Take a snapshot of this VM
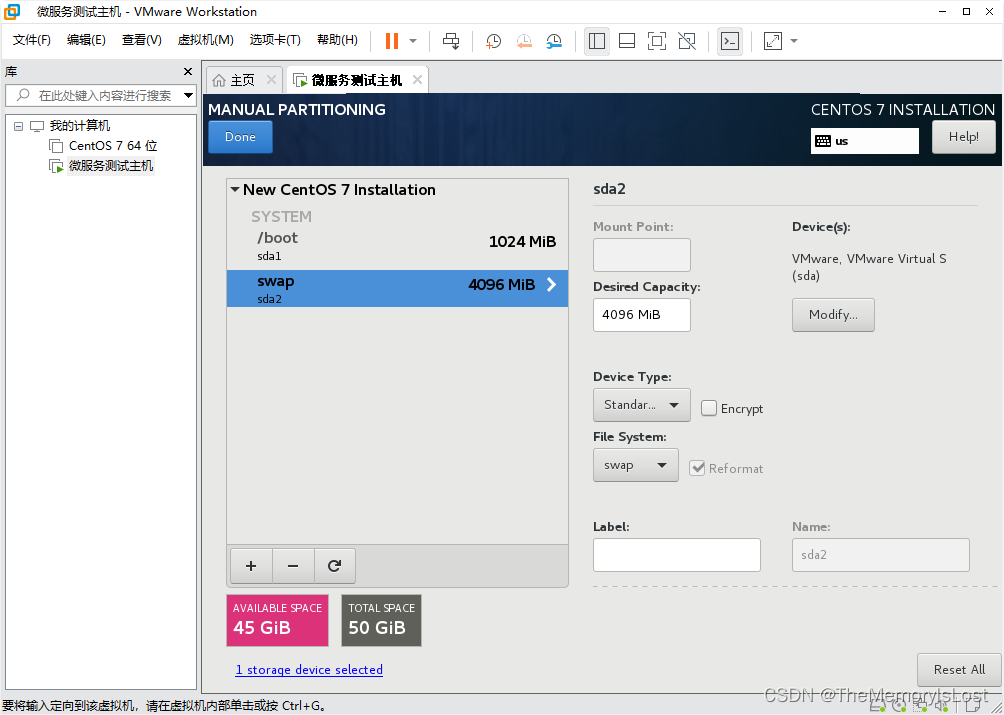 coord(493,41)
